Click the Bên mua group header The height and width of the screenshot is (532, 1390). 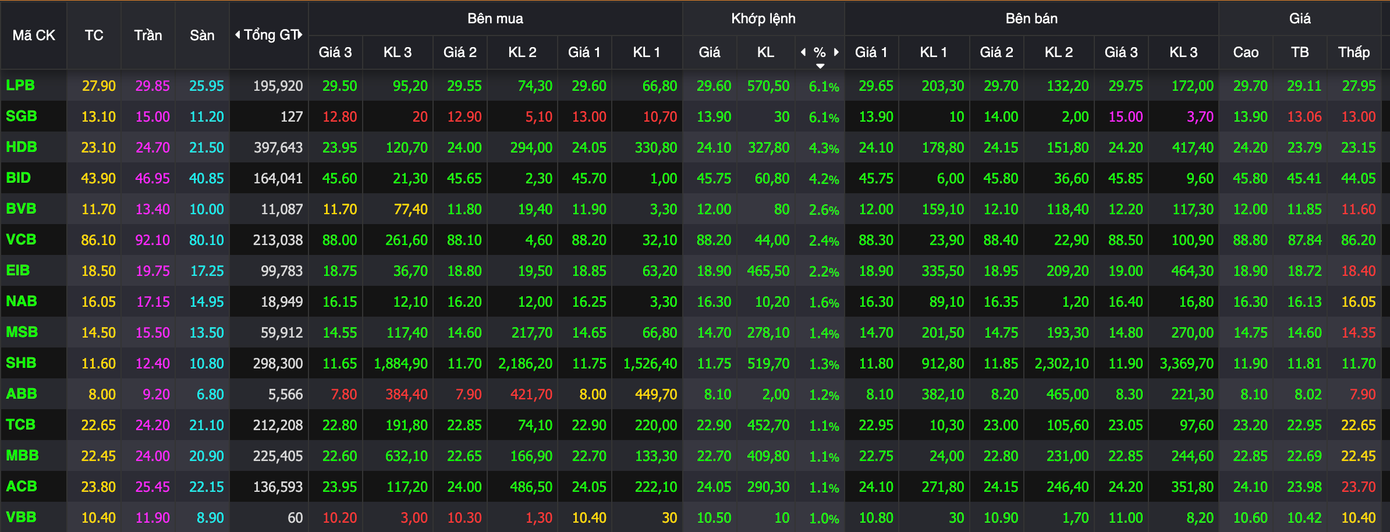(495, 18)
